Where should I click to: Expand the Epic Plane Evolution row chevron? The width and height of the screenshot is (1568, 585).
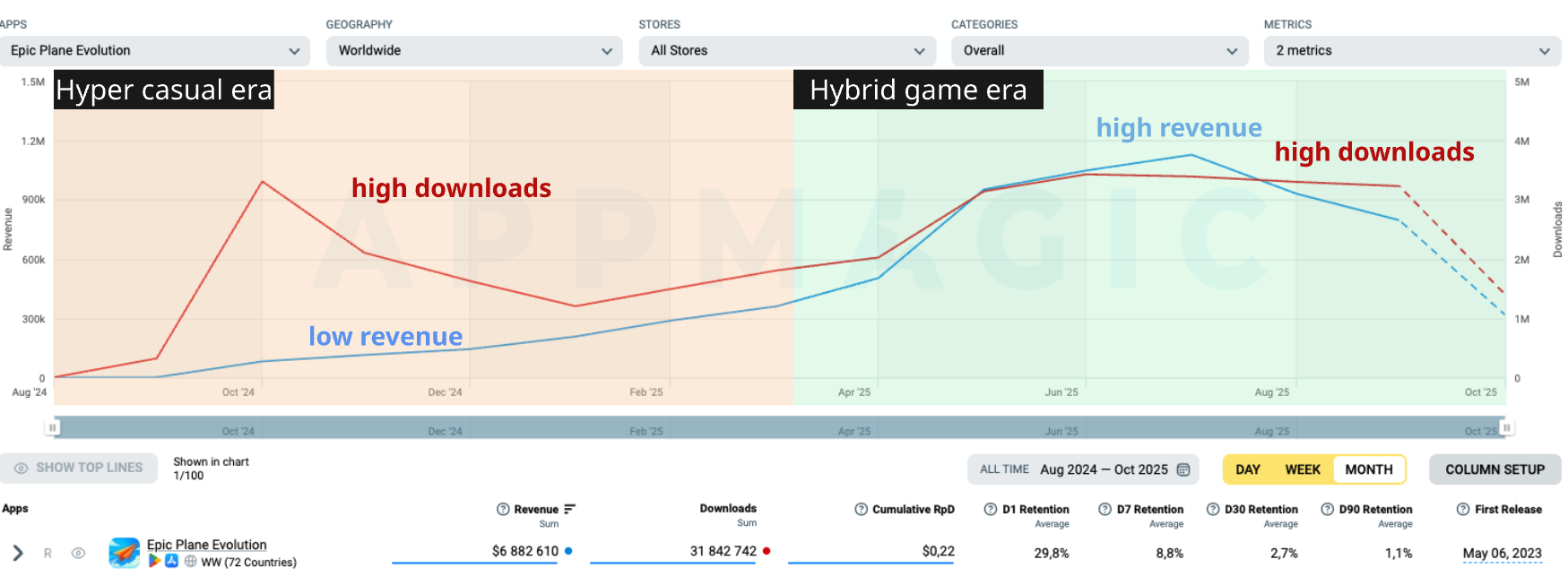click(18, 553)
